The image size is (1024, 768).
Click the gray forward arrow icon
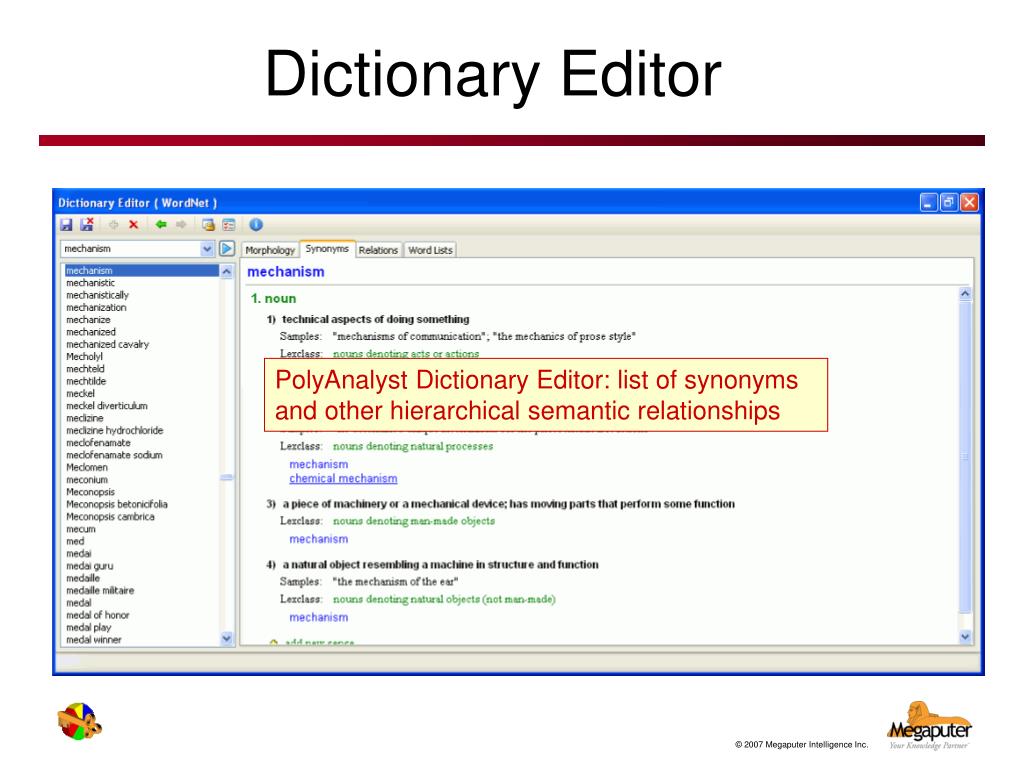point(181,225)
